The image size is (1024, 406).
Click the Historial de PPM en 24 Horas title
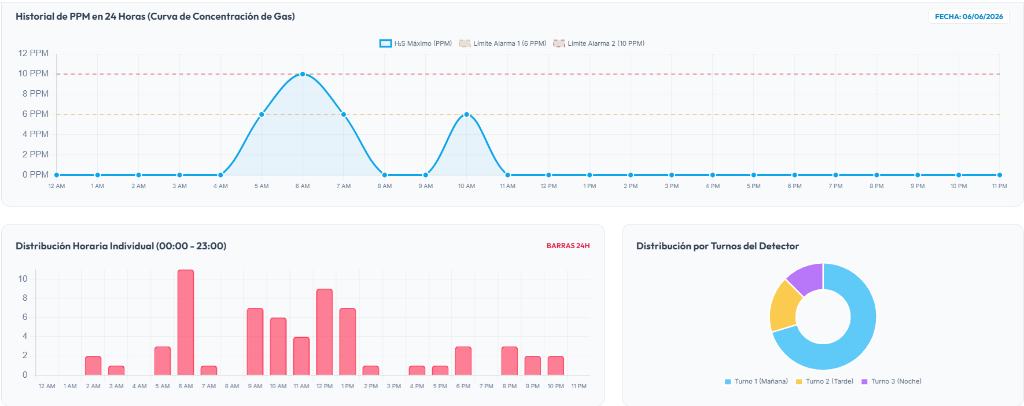coord(155,17)
